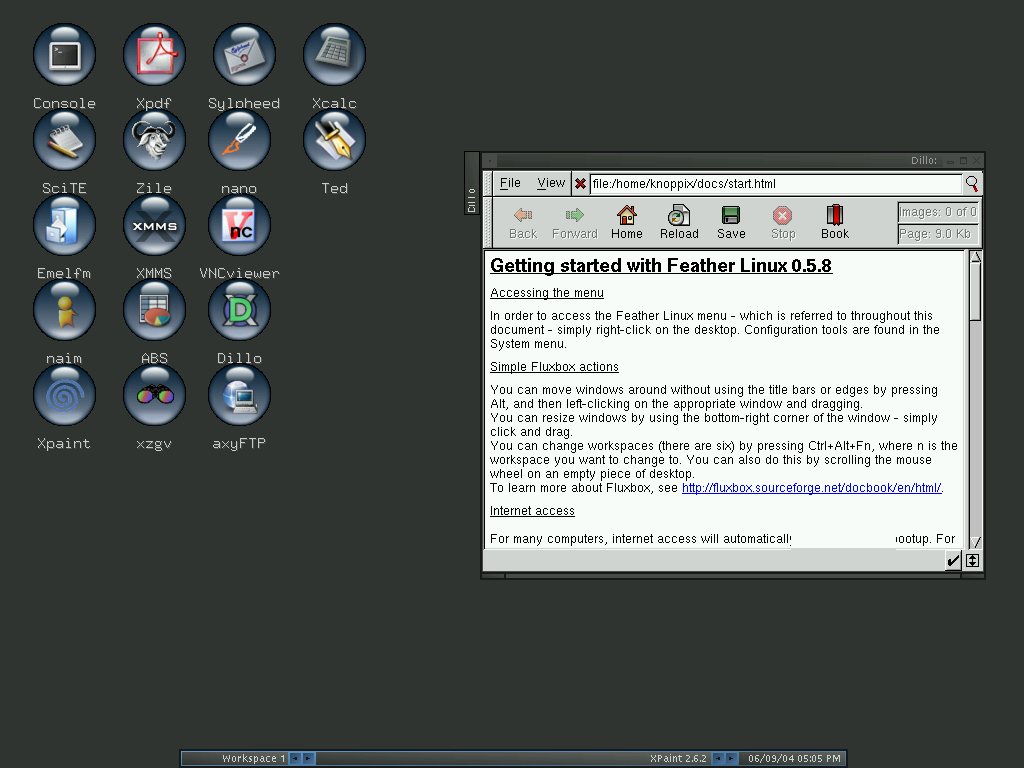Open Dillo bookmarks with the Book icon
Screen dimensions: 1024x768
834,221
